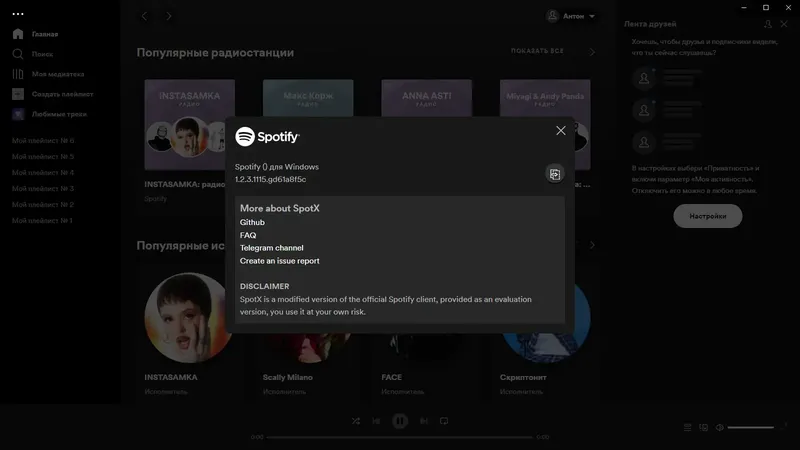Open playlist Мой плейлист № 6

point(43,140)
